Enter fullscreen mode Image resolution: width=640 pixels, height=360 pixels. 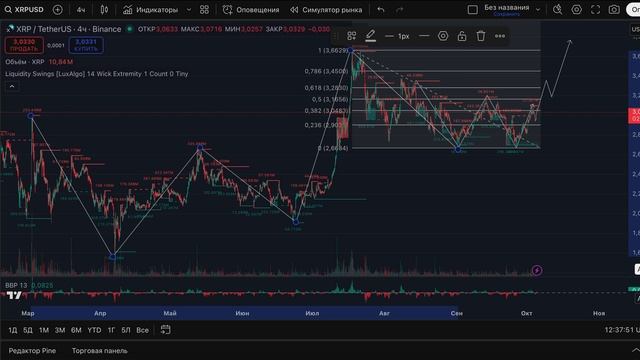[596, 10]
